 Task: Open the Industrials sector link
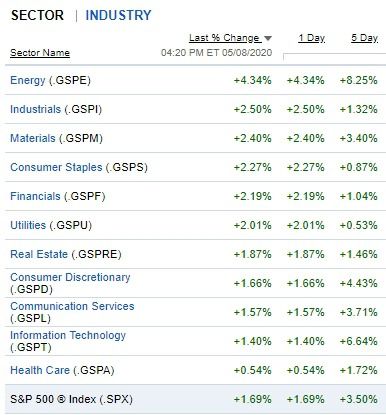coord(36,109)
